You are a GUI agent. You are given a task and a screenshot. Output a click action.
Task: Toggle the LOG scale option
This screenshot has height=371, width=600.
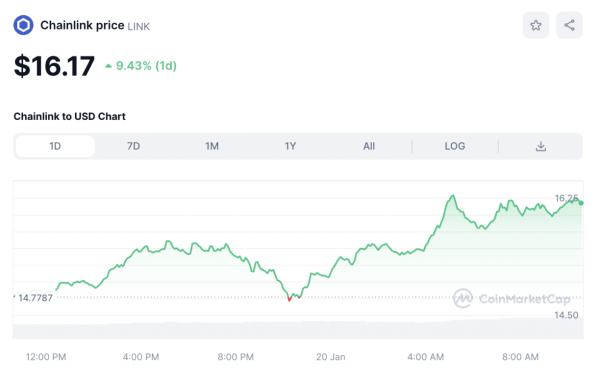coord(455,146)
